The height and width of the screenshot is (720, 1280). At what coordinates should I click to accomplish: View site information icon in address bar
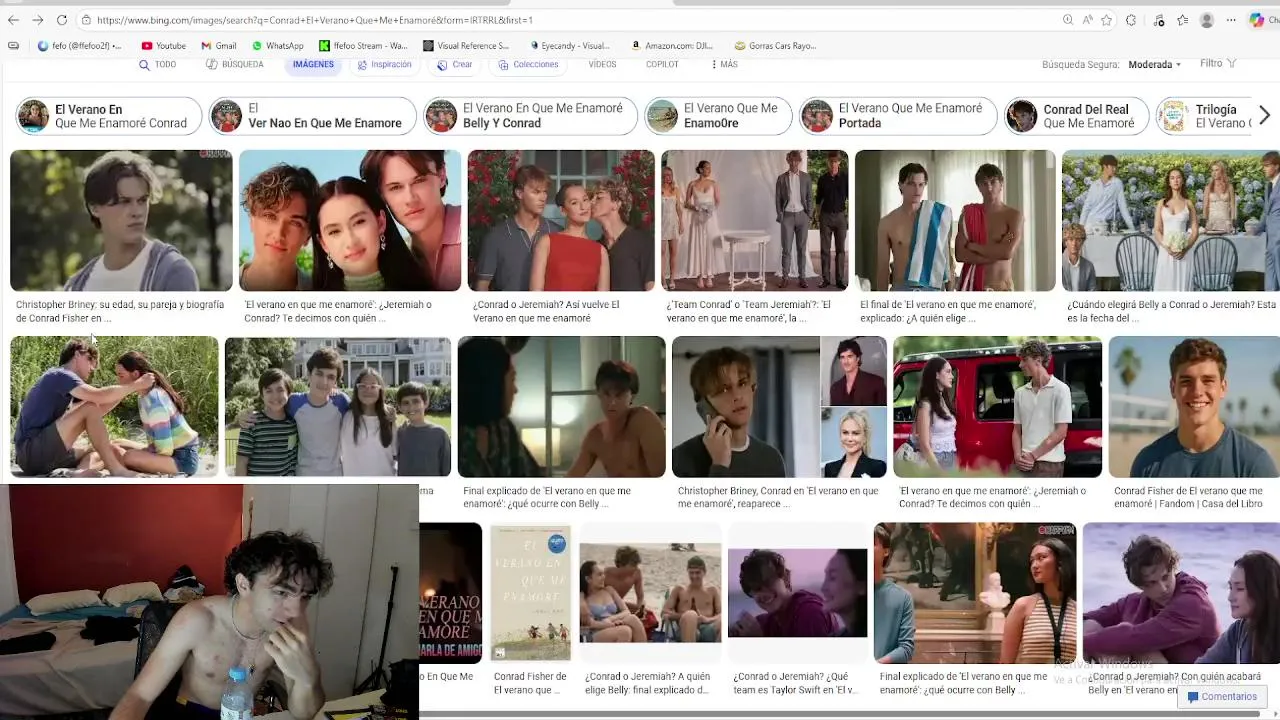(86, 20)
